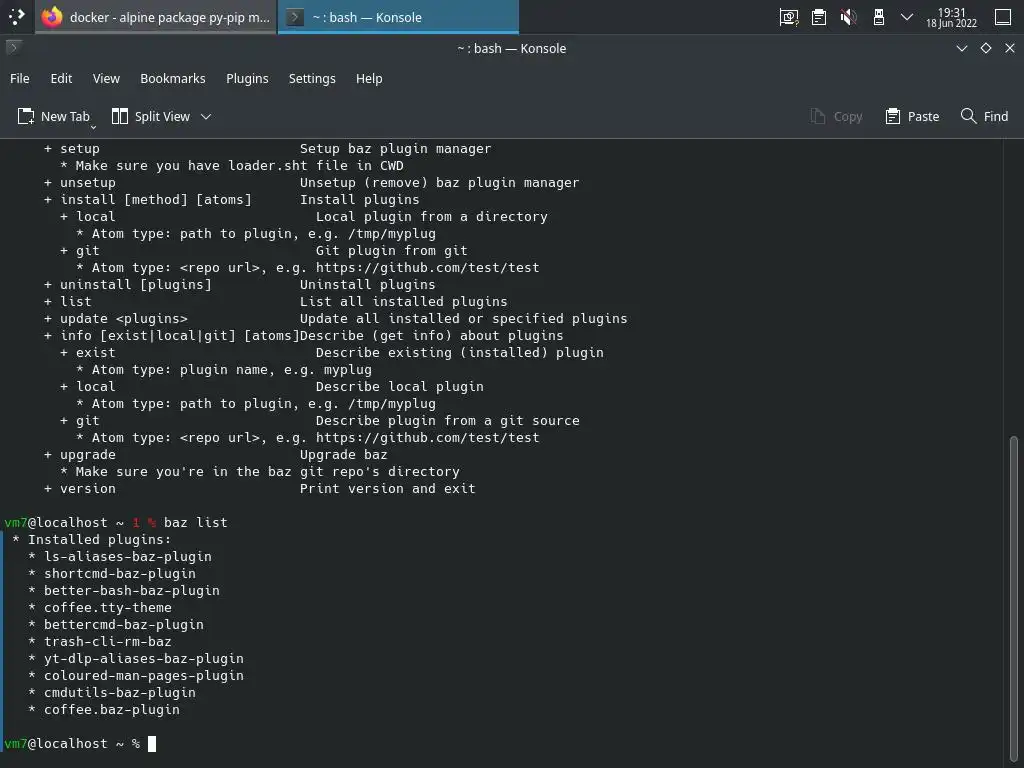The height and width of the screenshot is (768, 1024).
Task: Open the clipboard tray icon
Action: 818,17
